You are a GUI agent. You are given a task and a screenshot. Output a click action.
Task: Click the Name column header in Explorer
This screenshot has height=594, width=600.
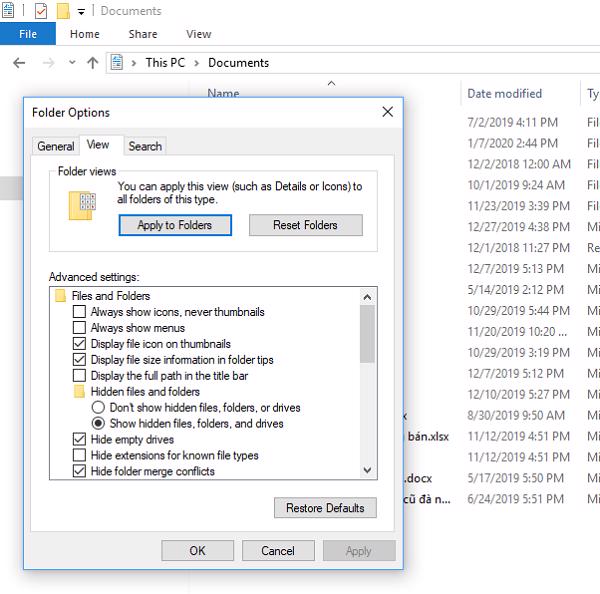click(x=223, y=93)
